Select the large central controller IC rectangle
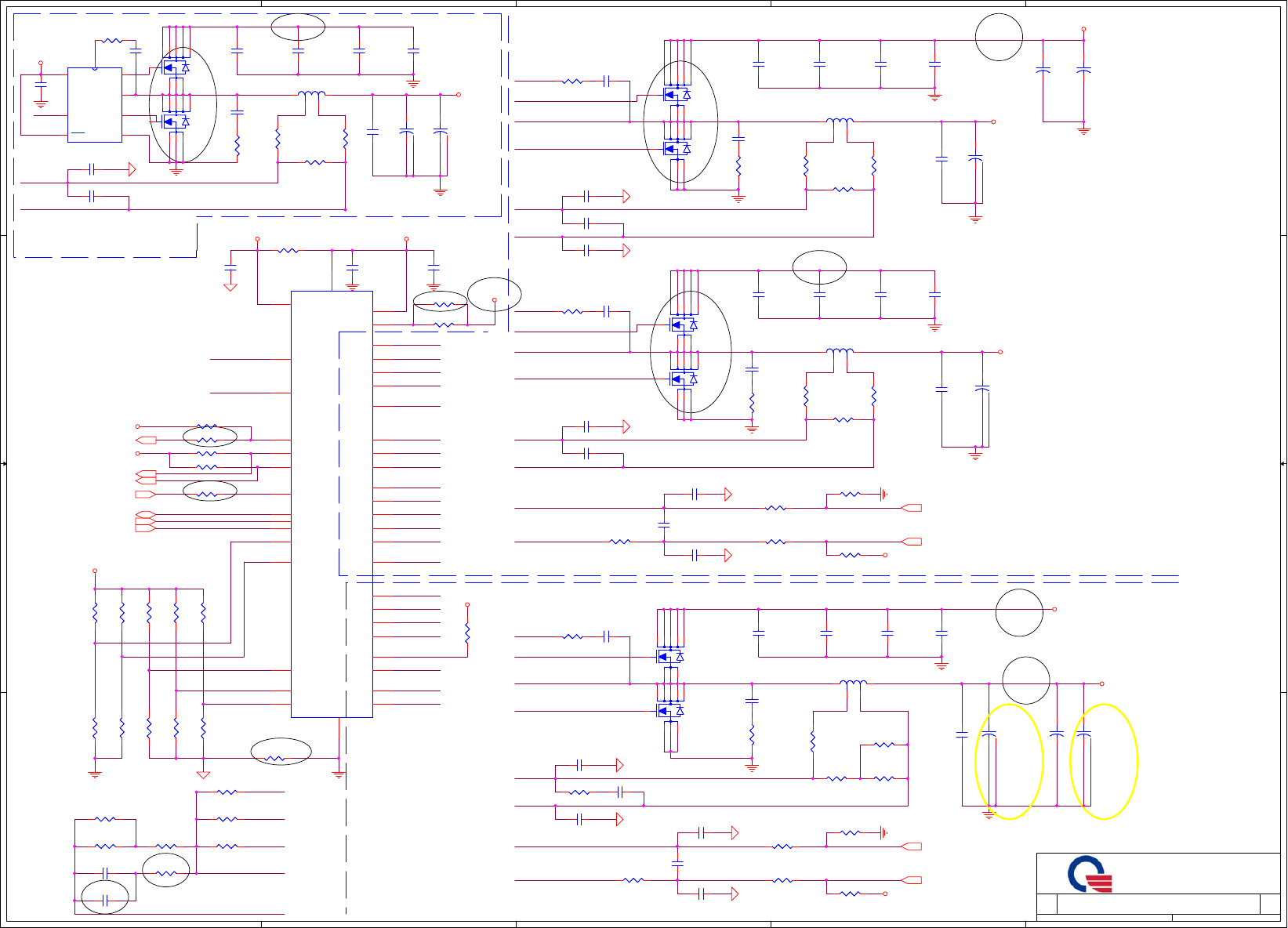 click(x=332, y=504)
